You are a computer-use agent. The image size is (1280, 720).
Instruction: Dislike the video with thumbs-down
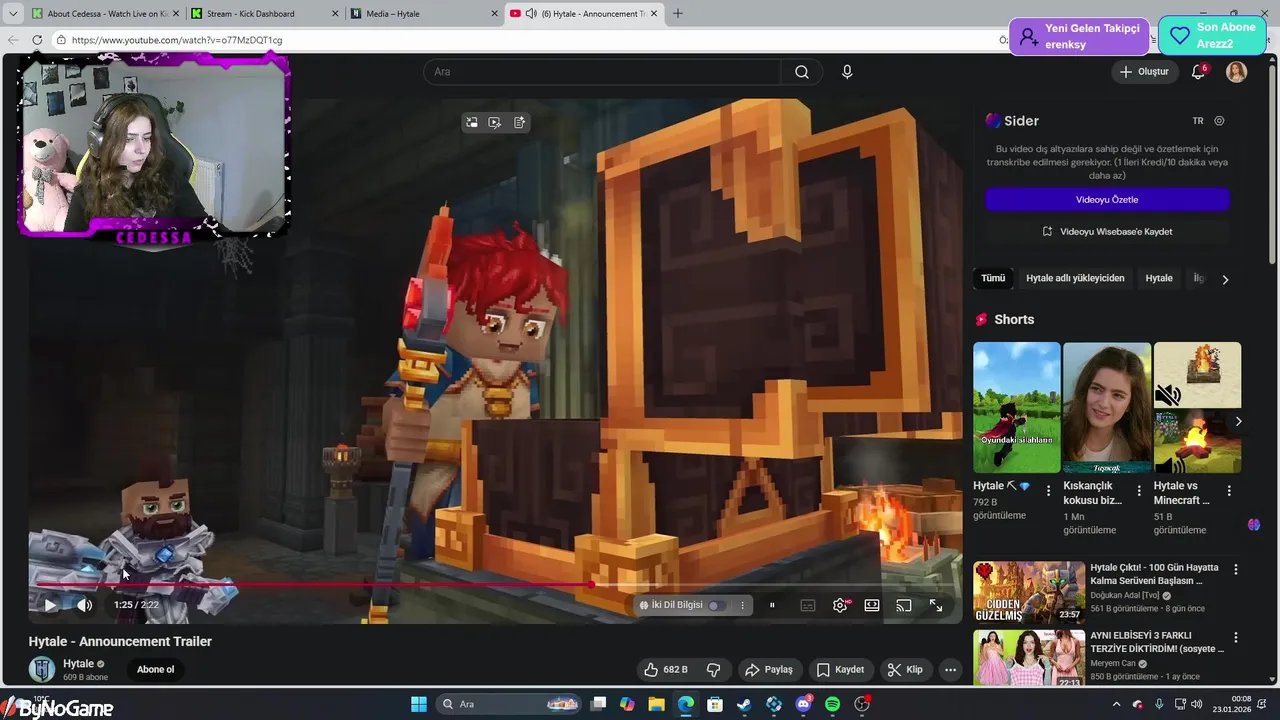(714, 670)
